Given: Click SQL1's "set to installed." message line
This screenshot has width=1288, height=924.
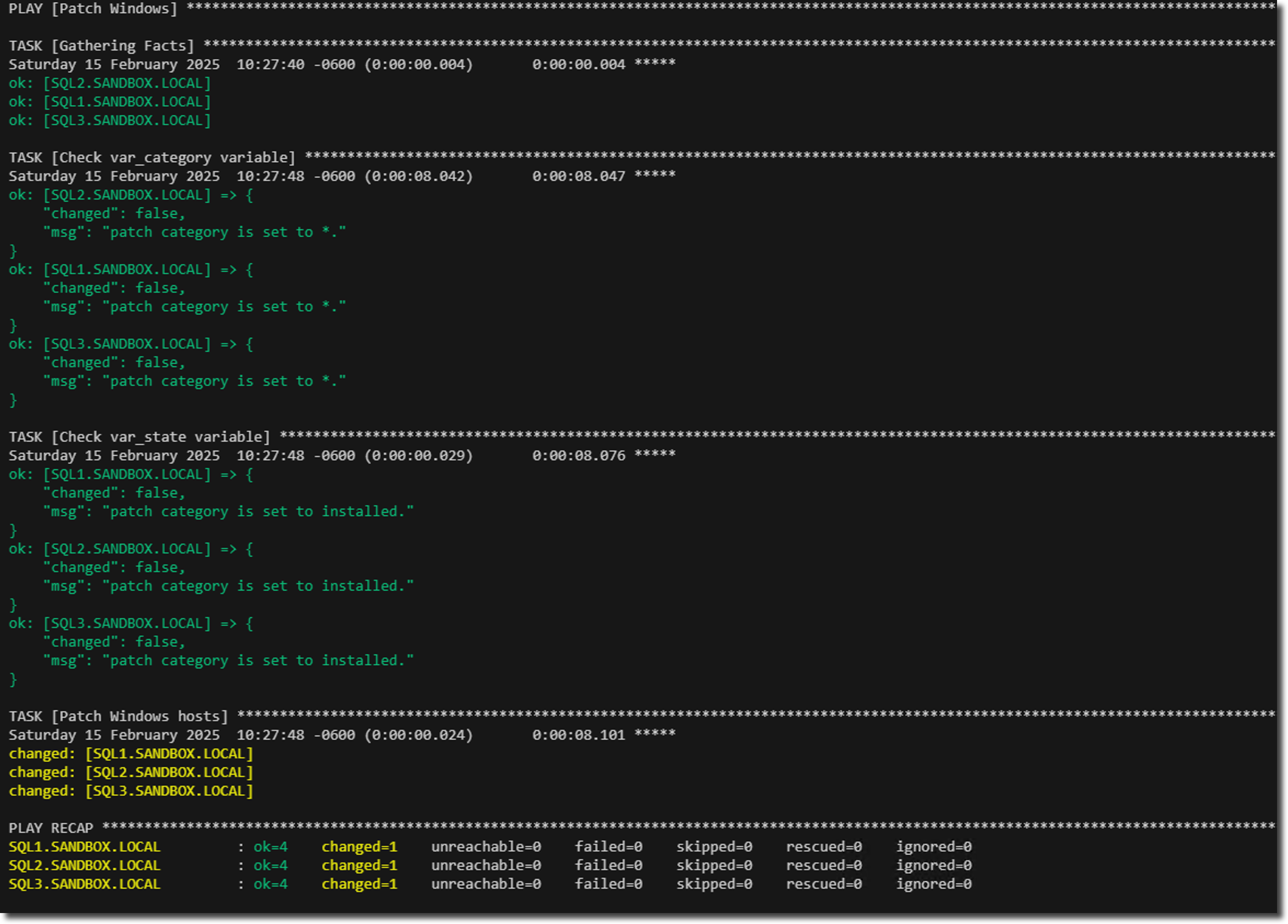Looking at the screenshot, I should pyautogui.click(x=229, y=512).
